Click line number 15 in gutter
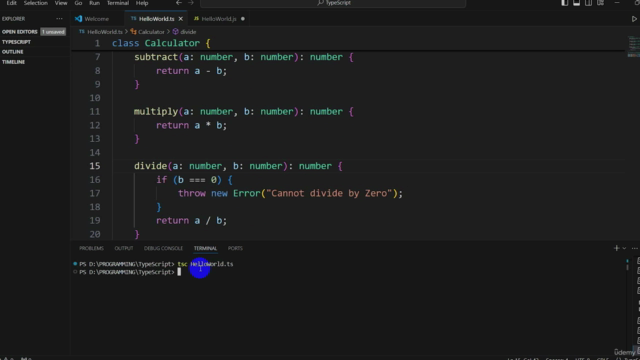 95,166
